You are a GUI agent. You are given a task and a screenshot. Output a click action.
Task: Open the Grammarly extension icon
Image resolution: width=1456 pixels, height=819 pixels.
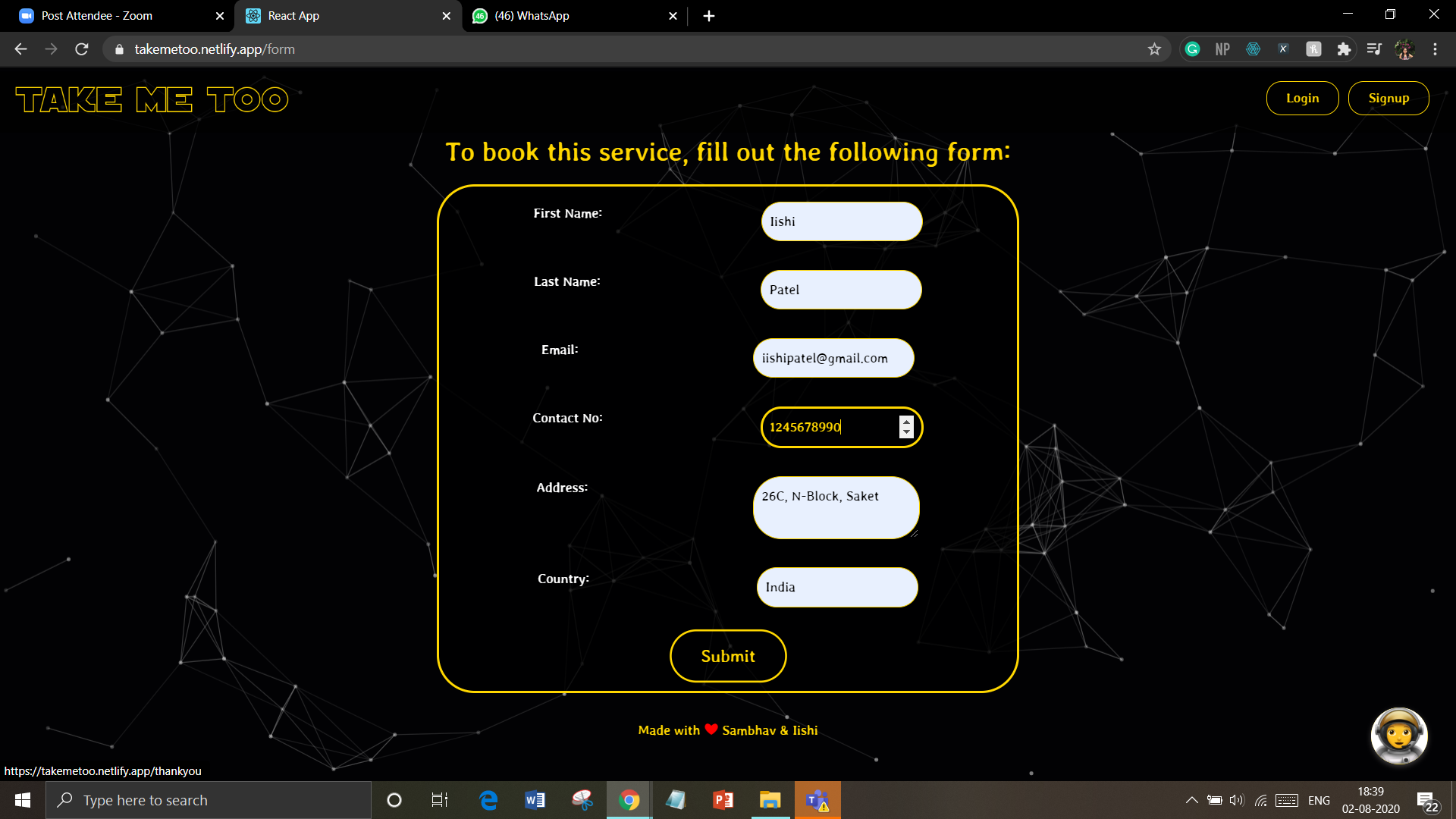(x=1192, y=49)
